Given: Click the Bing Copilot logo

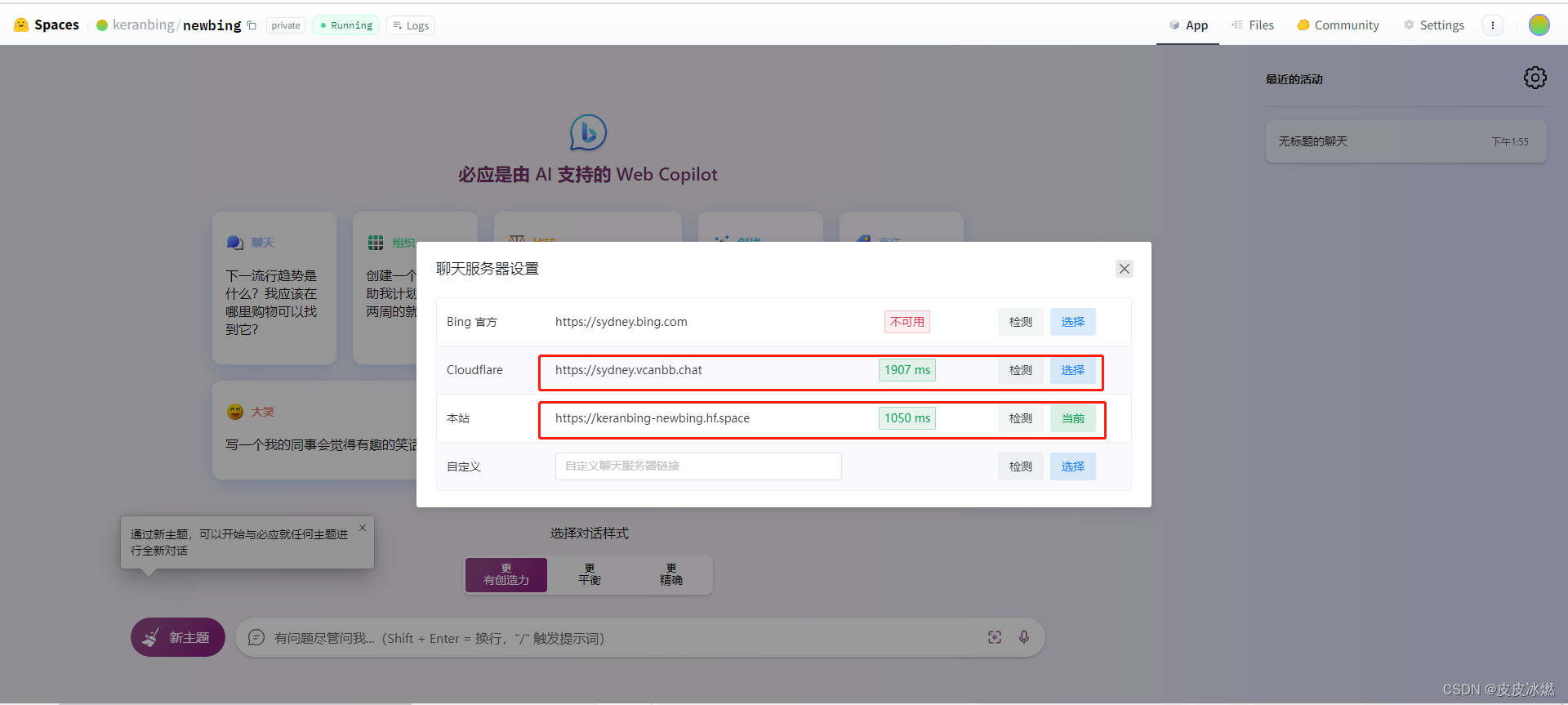Looking at the screenshot, I should pyautogui.click(x=588, y=132).
